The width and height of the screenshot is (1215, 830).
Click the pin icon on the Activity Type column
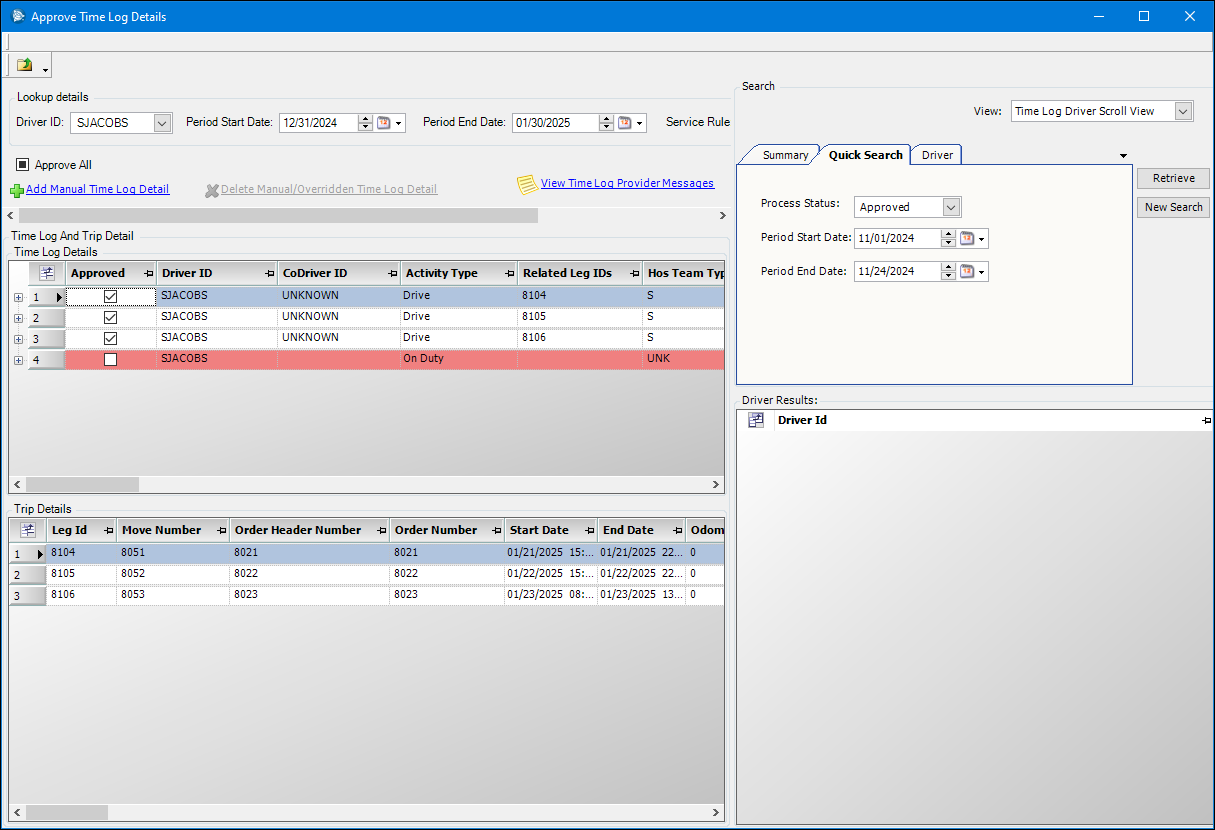[510, 274]
